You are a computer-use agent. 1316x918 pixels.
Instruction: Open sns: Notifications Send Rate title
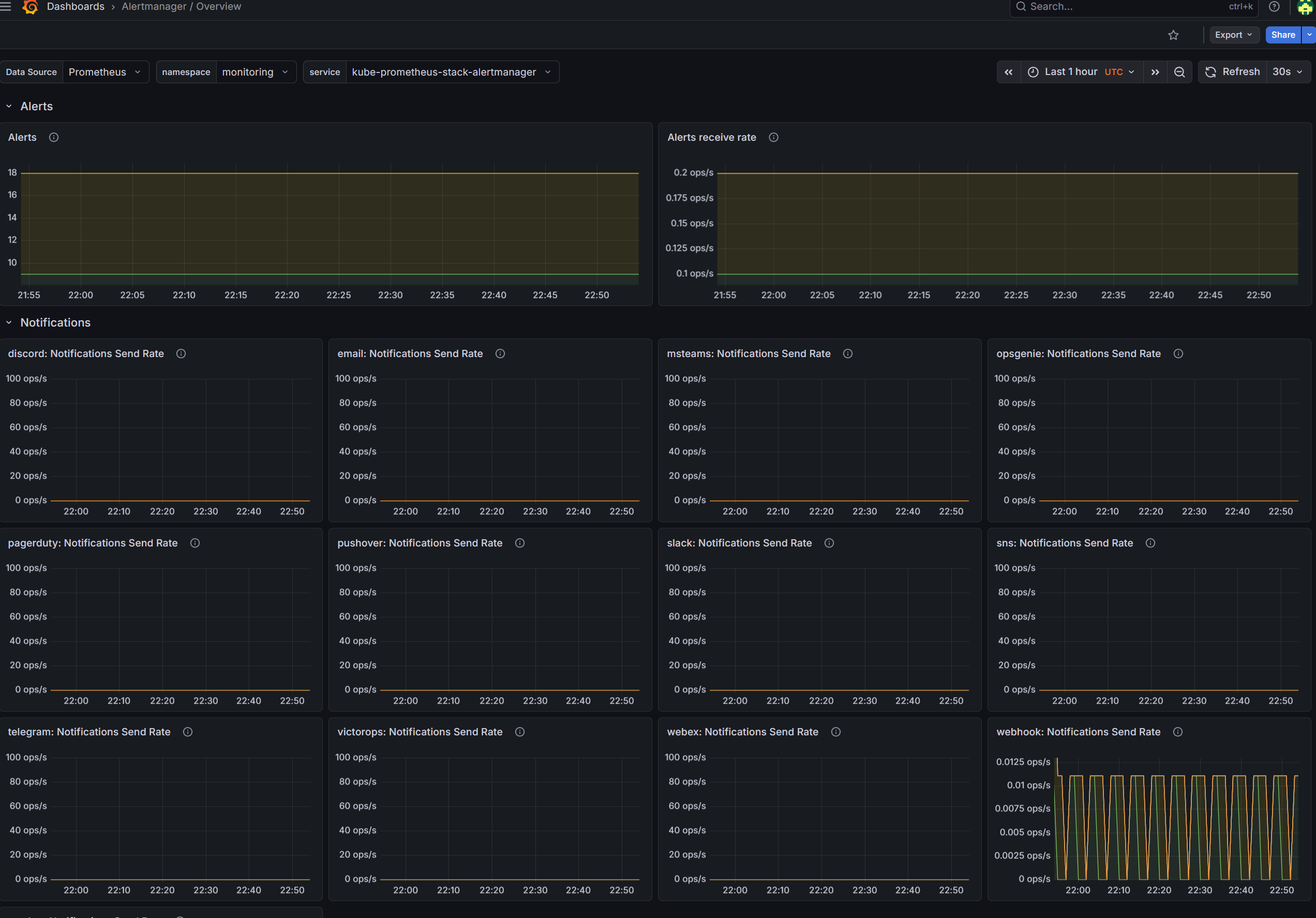pos(1065,543)
